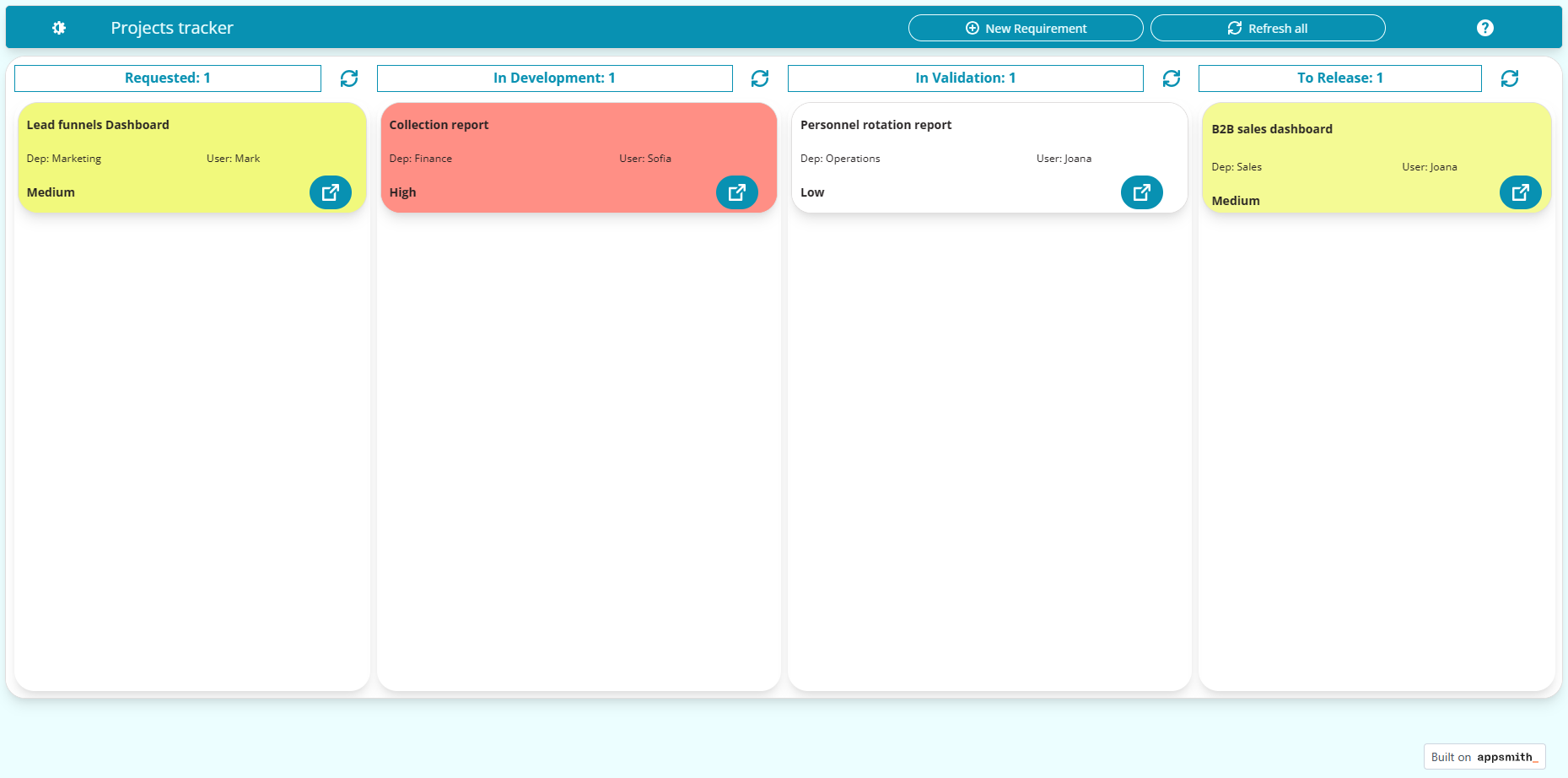Open Collection report details
Screen dimensions: 1568x778
(736, 192)
